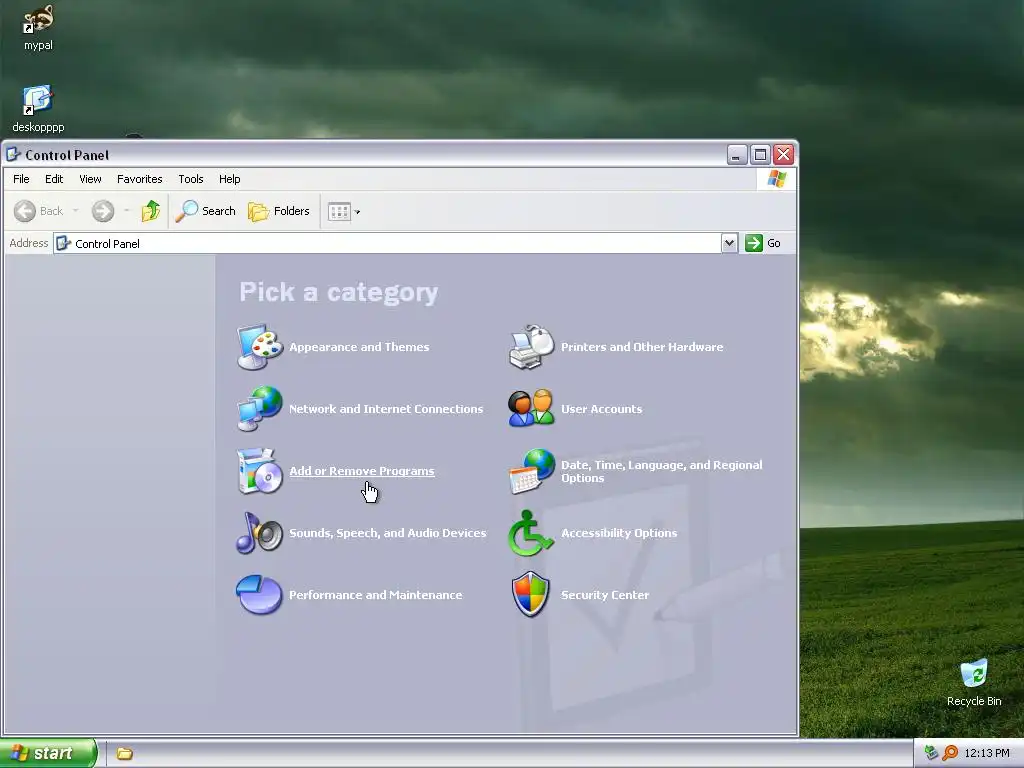Image resolution: width=1024 pixels, height=768 pixels.
Task: Open the Favorites menu
Action: [140, 179]
